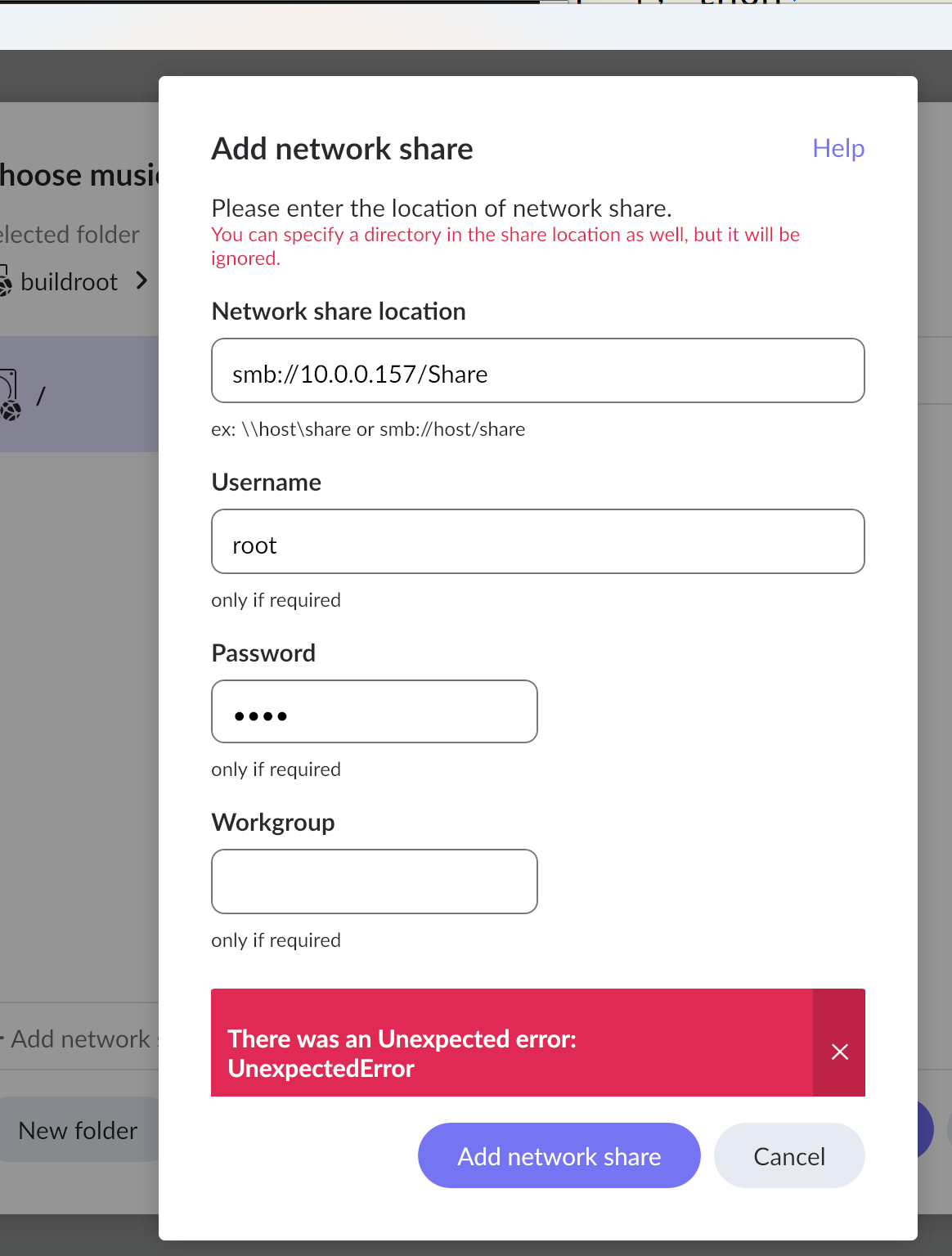Click the partially hidden blue button at right
Screen dimensions: 952x1256
[x=926, y=1130]
